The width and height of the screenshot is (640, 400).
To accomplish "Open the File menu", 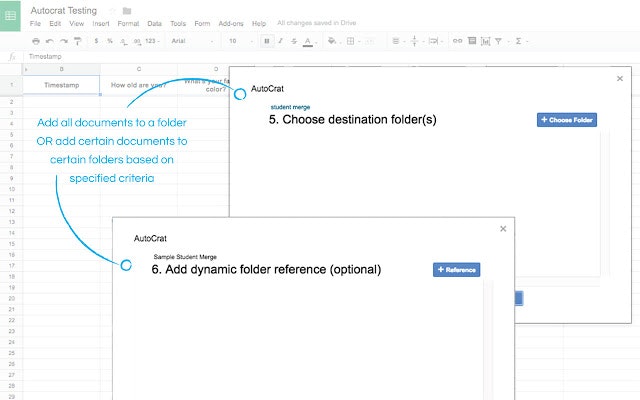I will (x=36, y=24).
